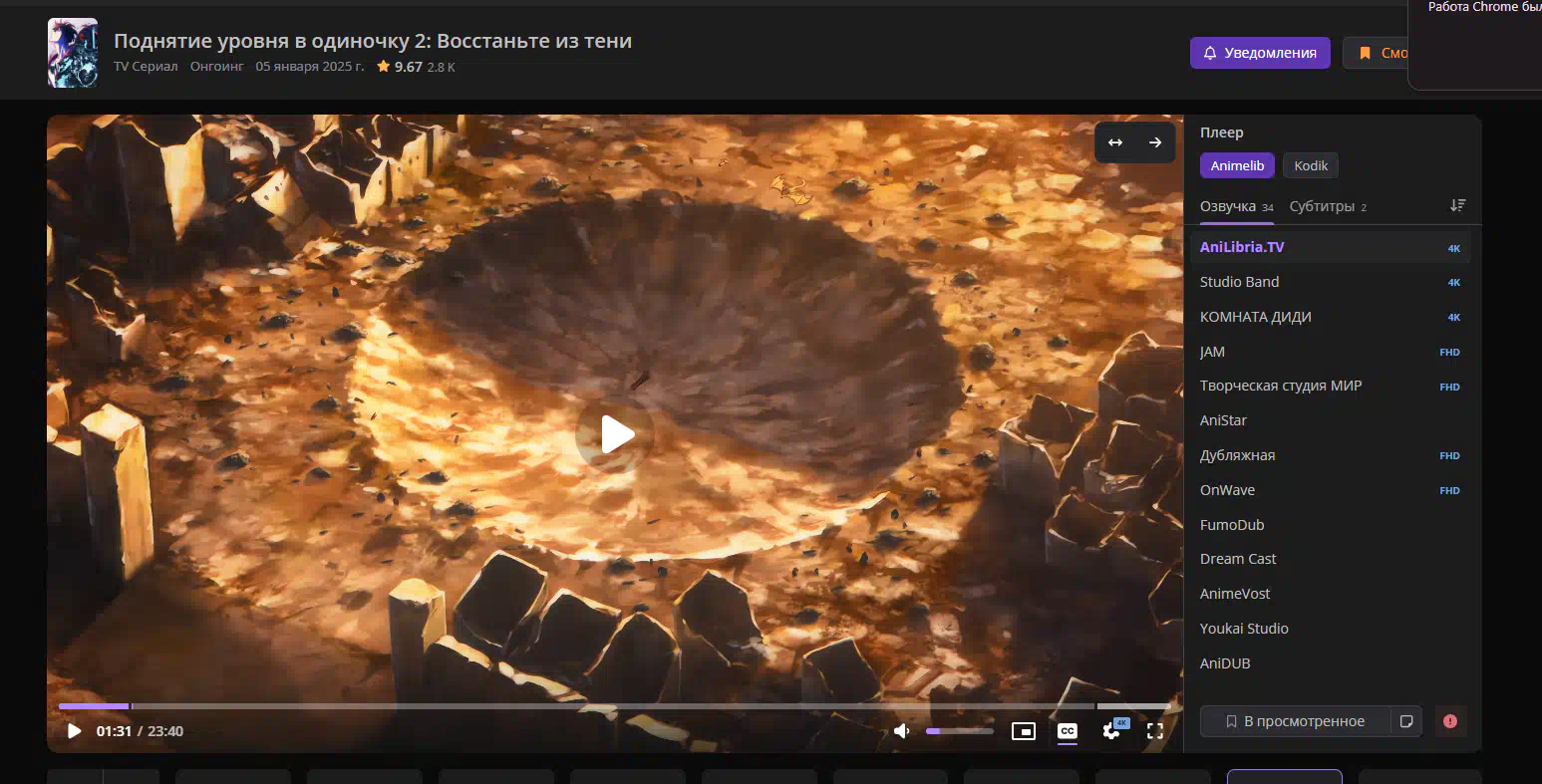Open picture-in-picture mode icon
1542x784 pixels.
(1024, 731)
